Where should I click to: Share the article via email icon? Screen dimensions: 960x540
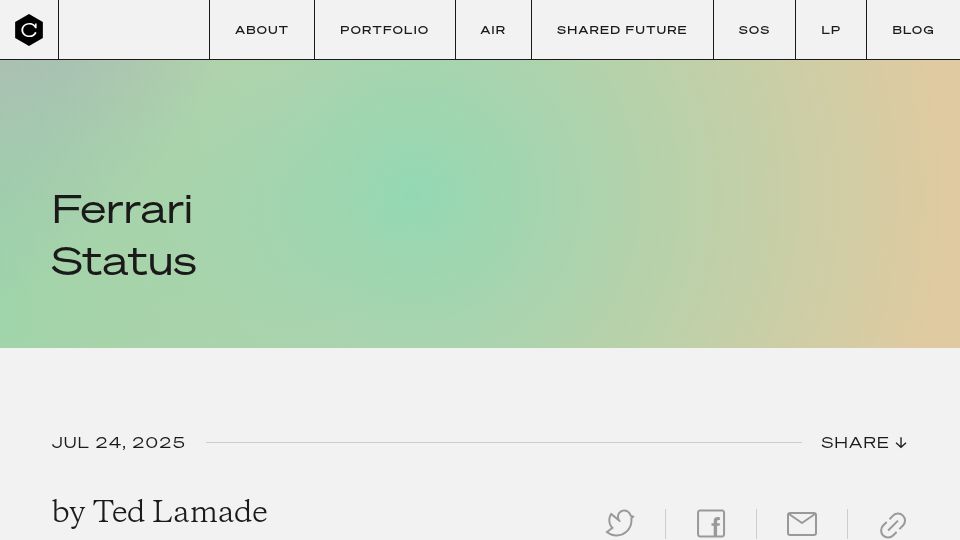click(801, 524)
